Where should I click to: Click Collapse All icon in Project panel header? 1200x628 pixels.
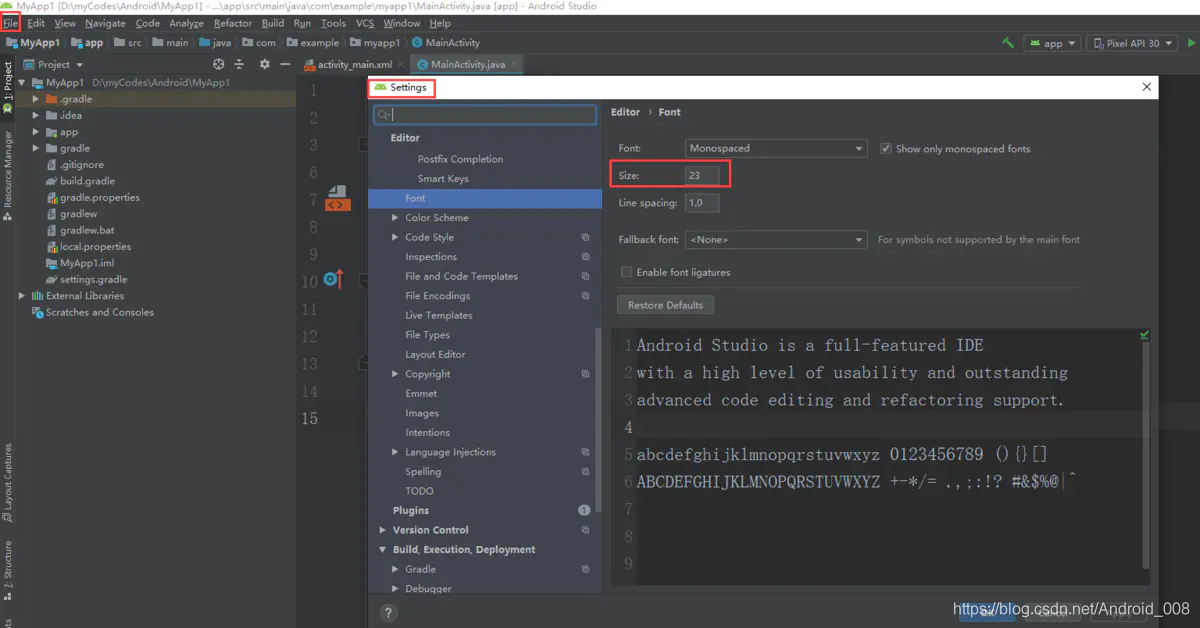coord(241,64)
